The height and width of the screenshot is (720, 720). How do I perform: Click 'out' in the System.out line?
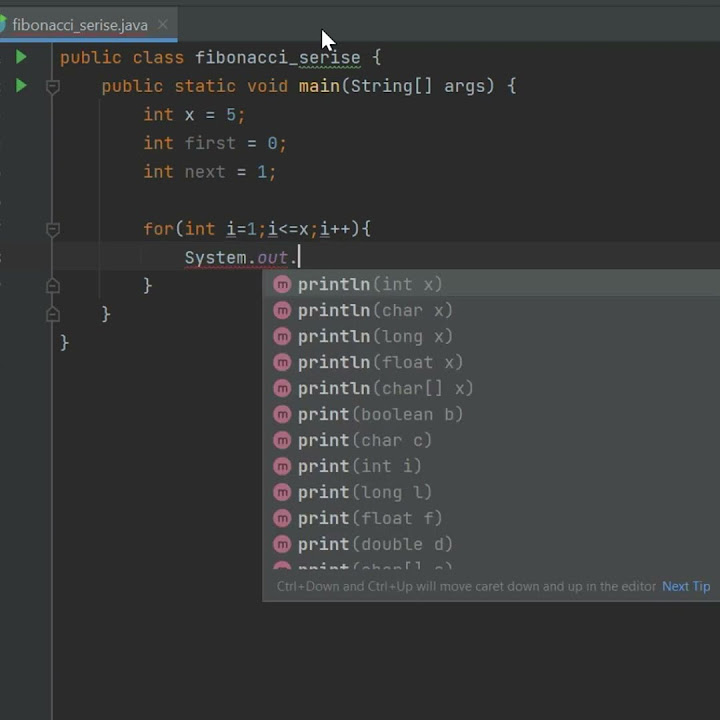[x=272, y=258]
